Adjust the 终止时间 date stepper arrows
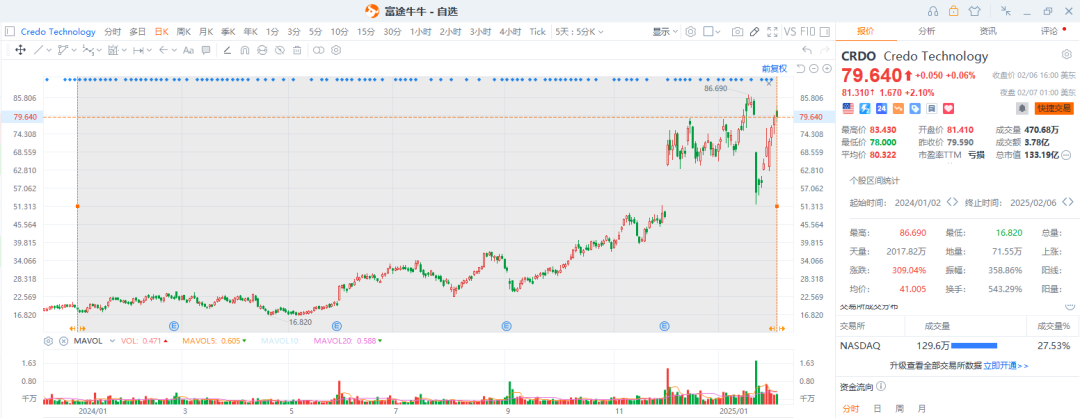Image resolution: width=1080 pixels, height=418 pixels. (1068, 202)
